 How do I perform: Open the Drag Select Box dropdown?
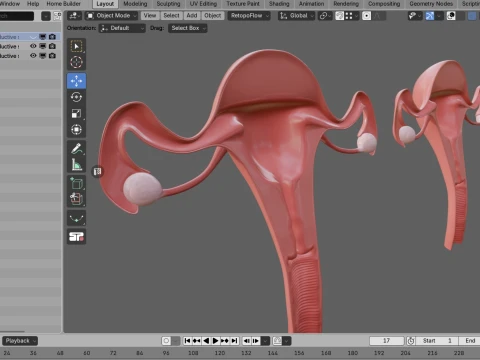[x=188, y=28]
